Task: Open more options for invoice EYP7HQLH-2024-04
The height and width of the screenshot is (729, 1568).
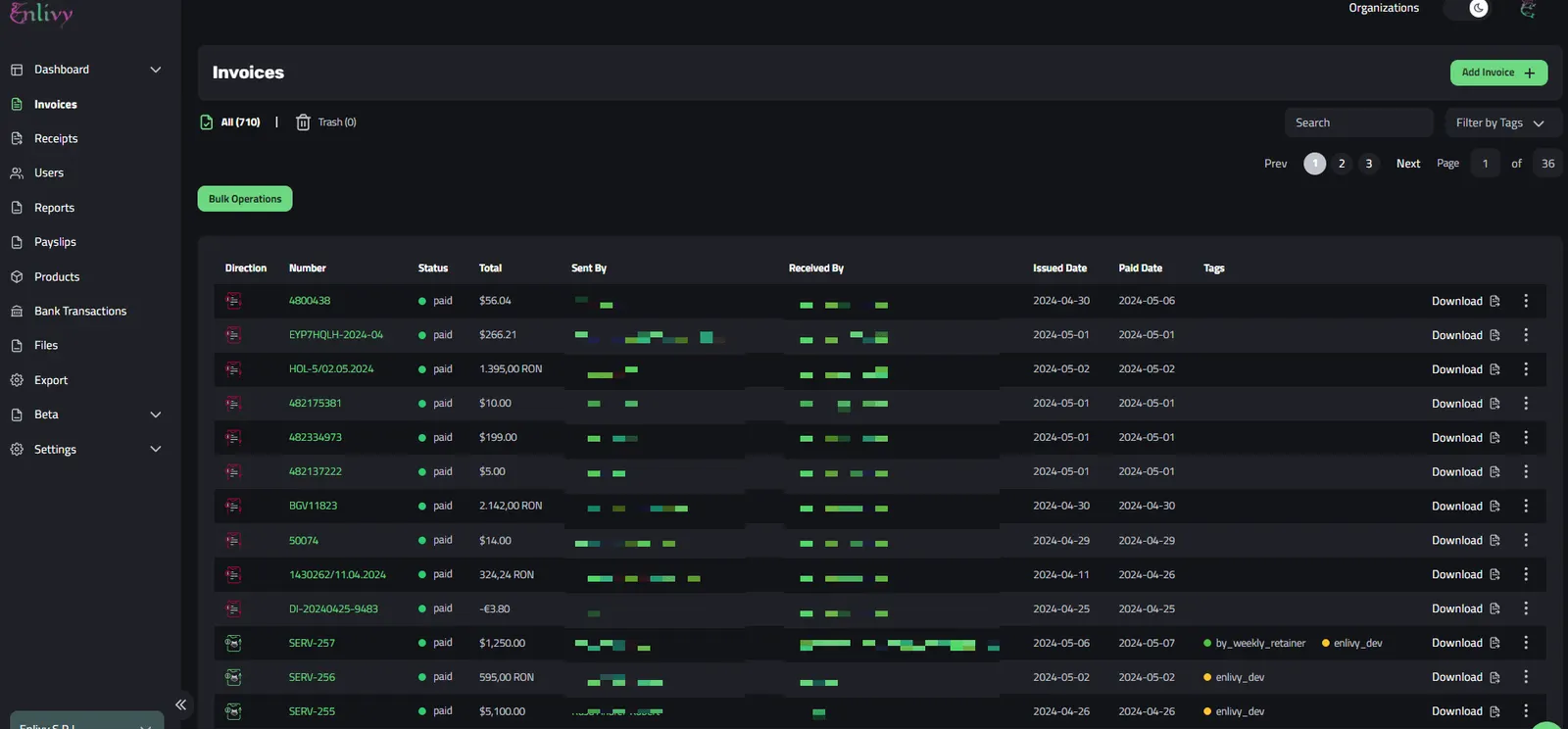Action: [x=1526, y=335]
